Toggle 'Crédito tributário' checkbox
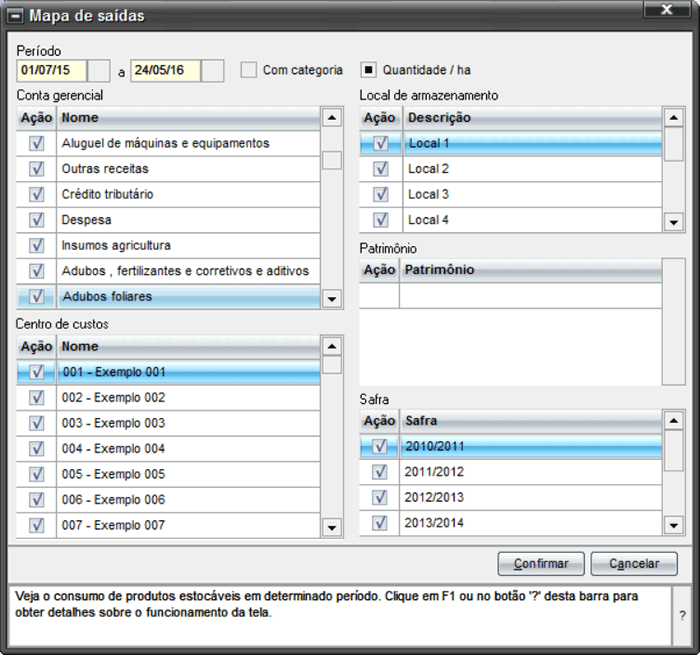 (x=37, y=194)
